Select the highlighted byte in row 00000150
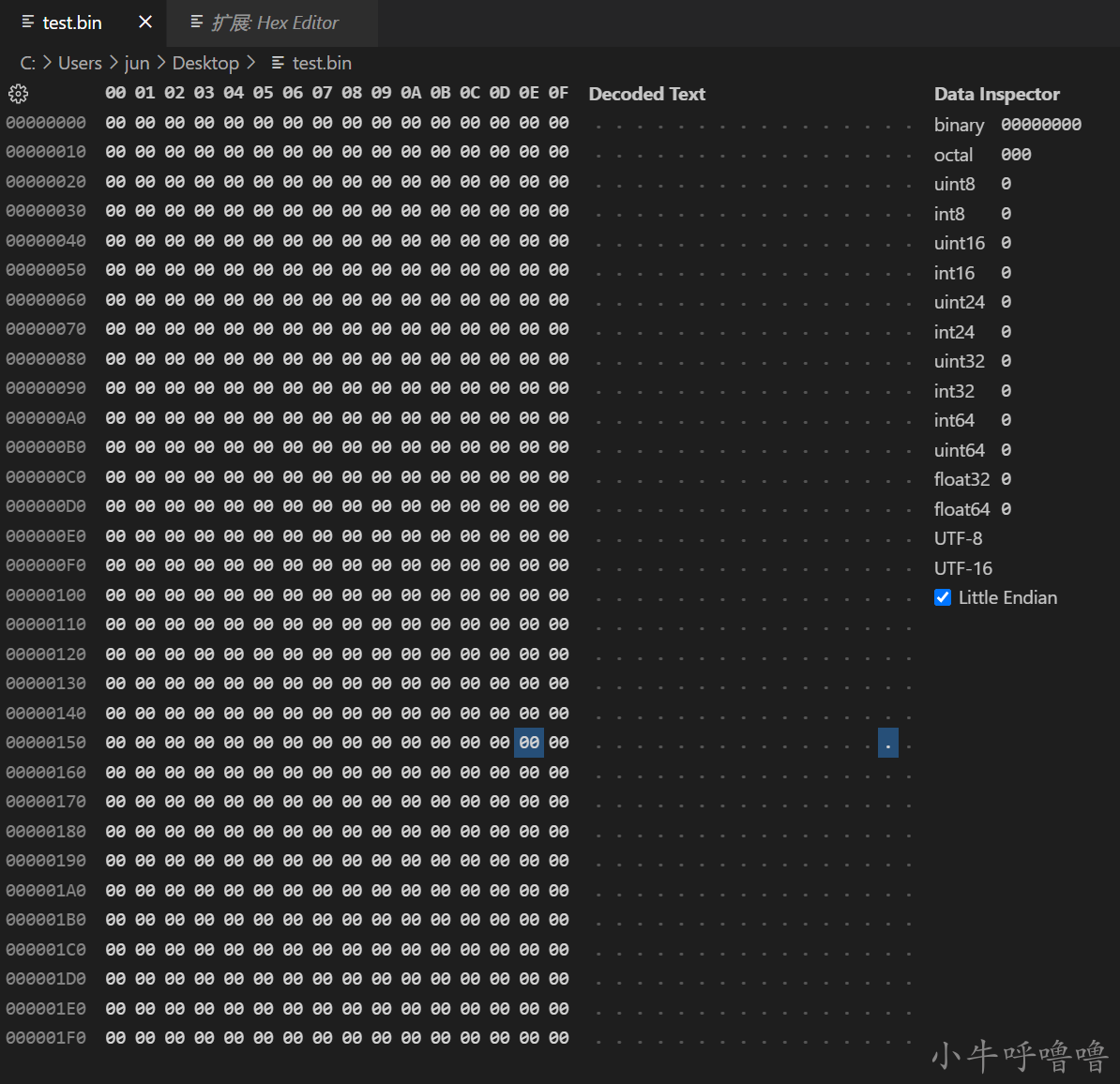 point(528,743)
